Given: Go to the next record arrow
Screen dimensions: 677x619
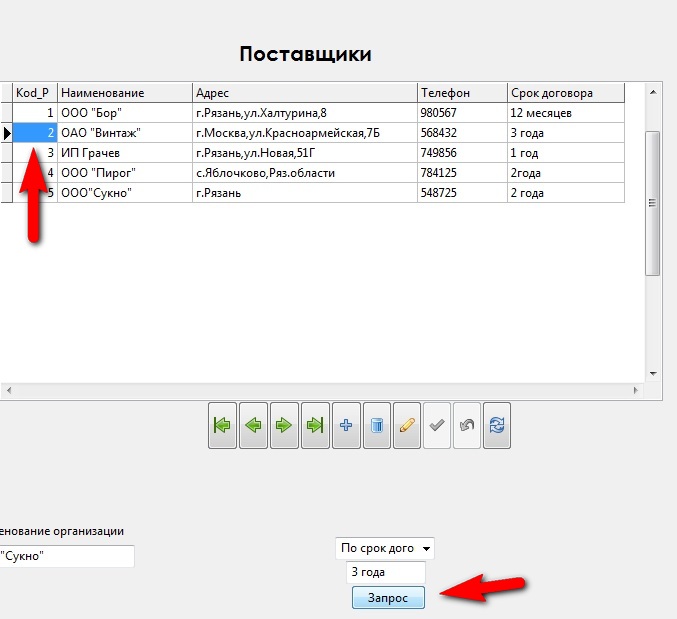Looking at the screenshot, I should (284, 426).
